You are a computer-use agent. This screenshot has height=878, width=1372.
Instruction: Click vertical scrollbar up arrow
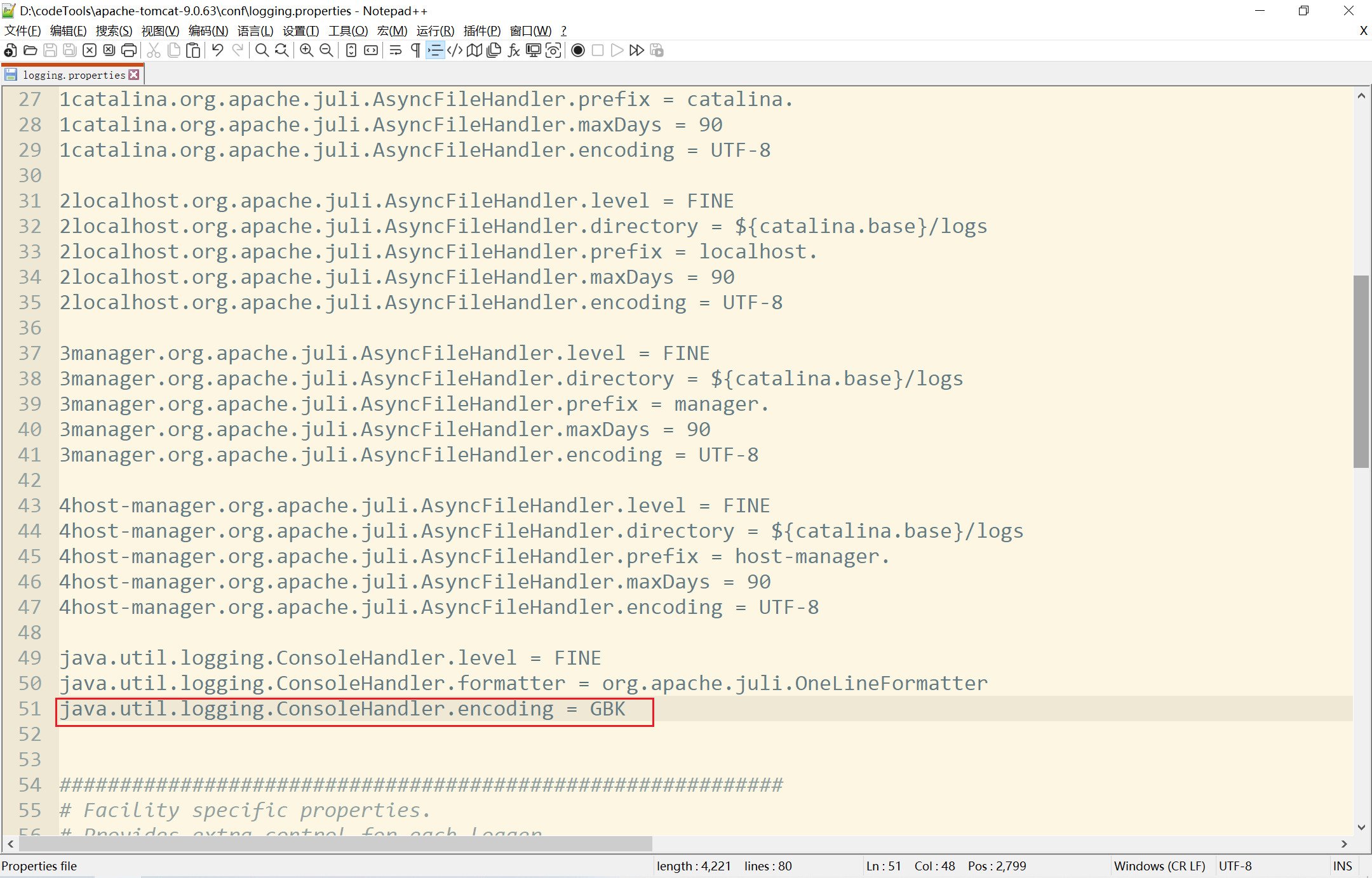[x=1361, y=96]
